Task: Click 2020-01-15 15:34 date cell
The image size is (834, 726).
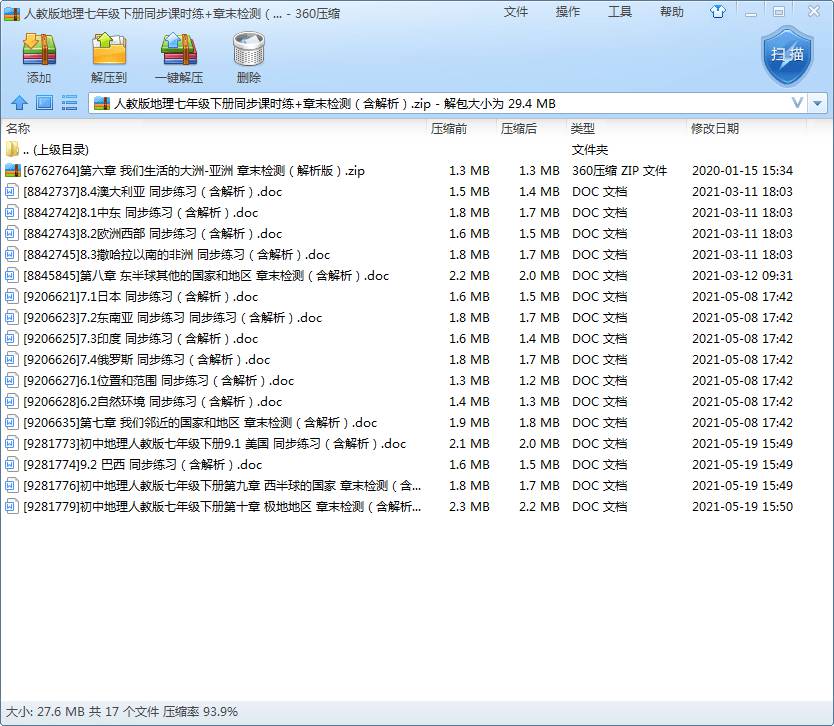Action: (x=742, y=171)
